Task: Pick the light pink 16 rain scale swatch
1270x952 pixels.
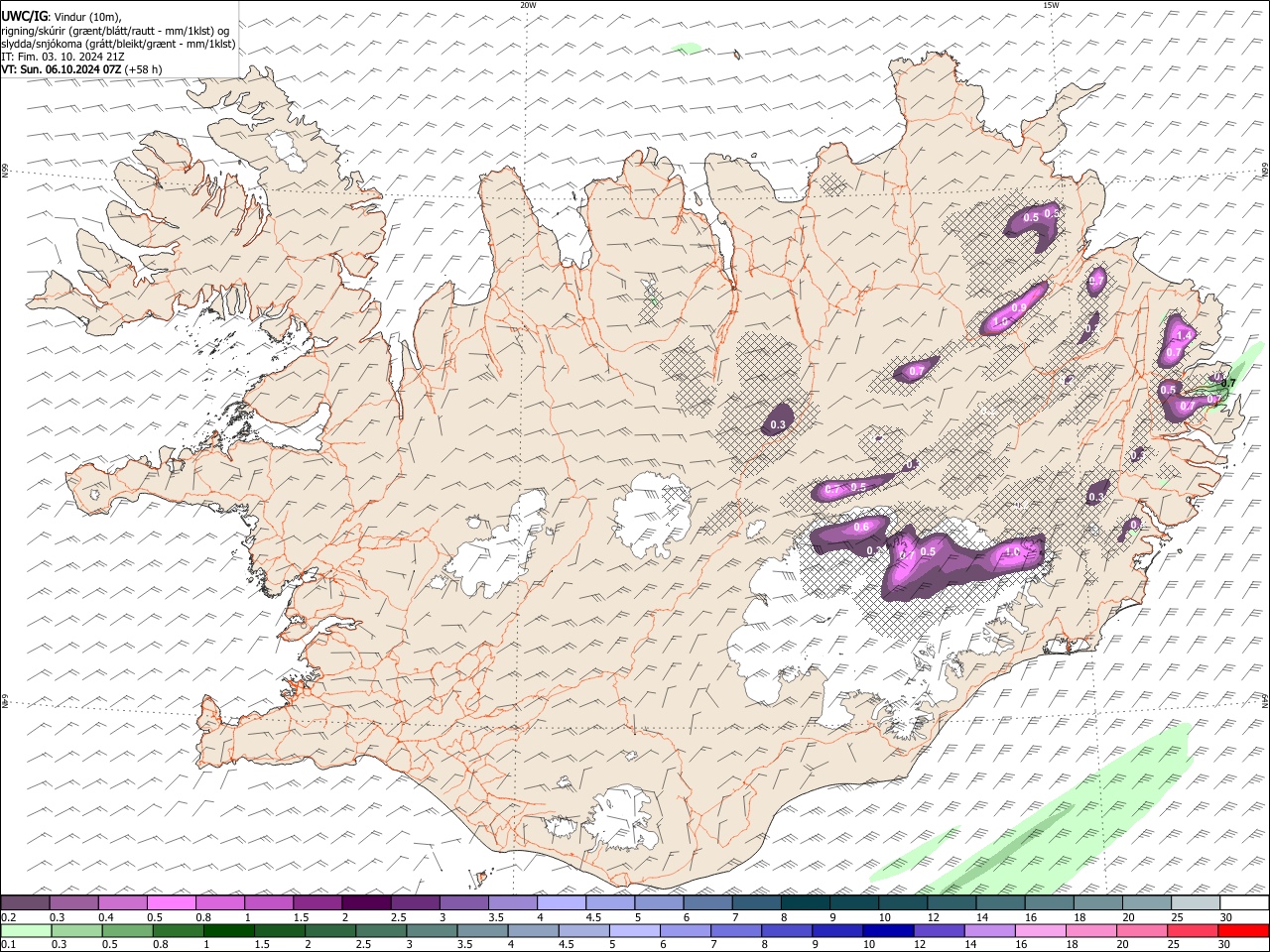Action: click(1040, 930)
